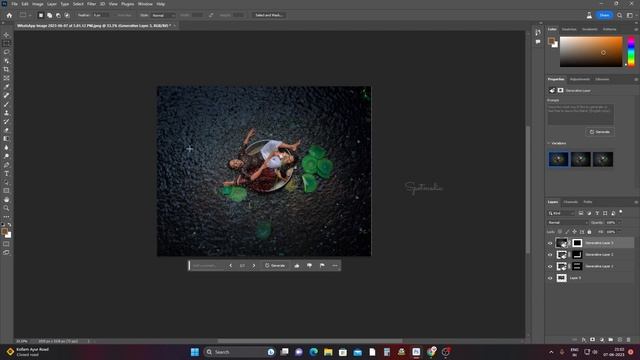Switch to the Swatches tab
The height and width of the screenshot is (360, 640).
[x=569, y=29]
